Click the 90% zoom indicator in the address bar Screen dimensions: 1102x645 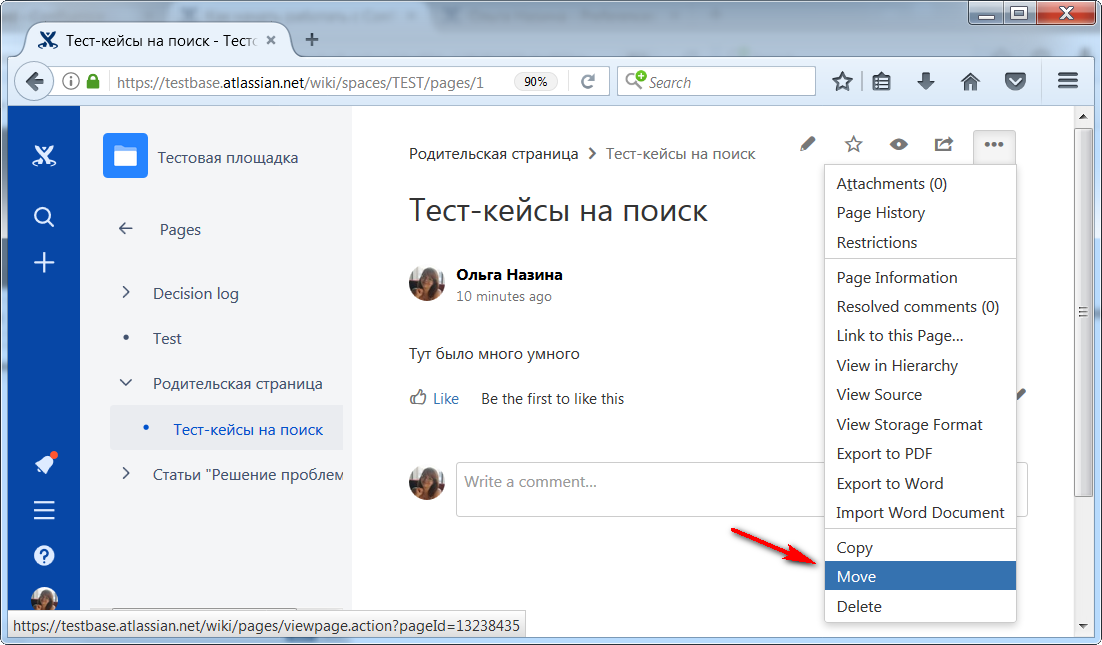[x=535, y=81]
